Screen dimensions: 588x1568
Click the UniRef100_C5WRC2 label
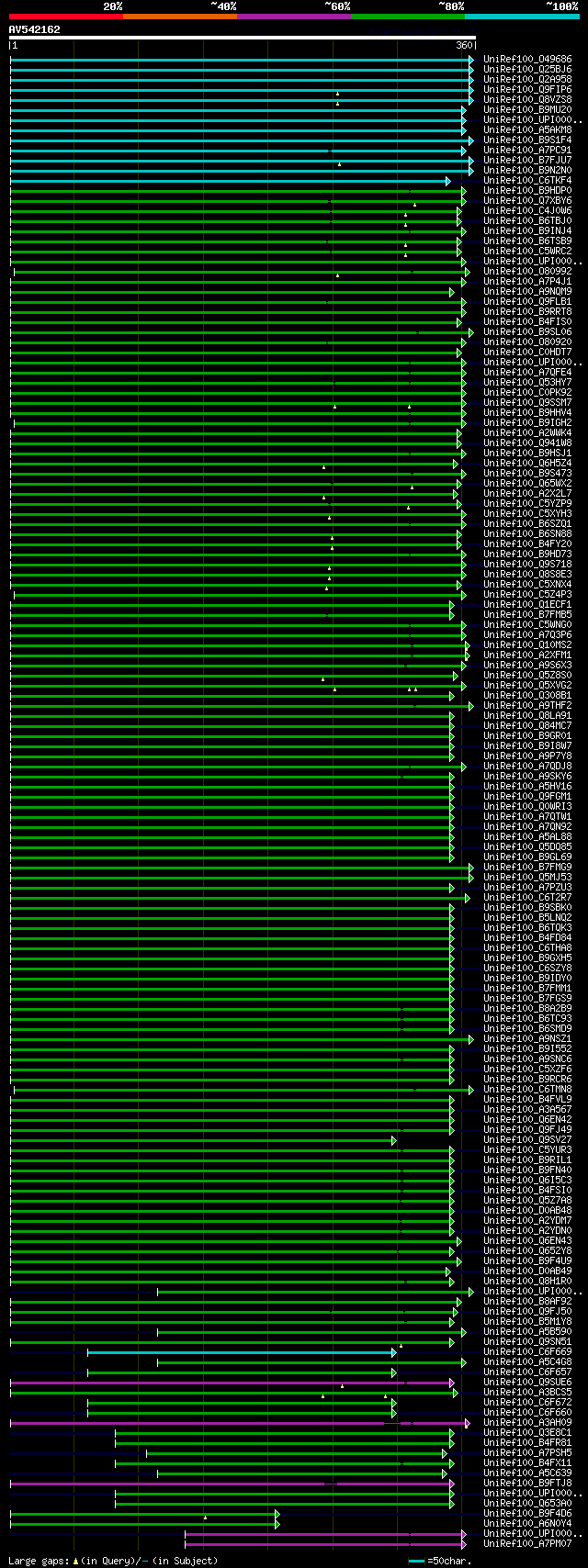[527, 252]
